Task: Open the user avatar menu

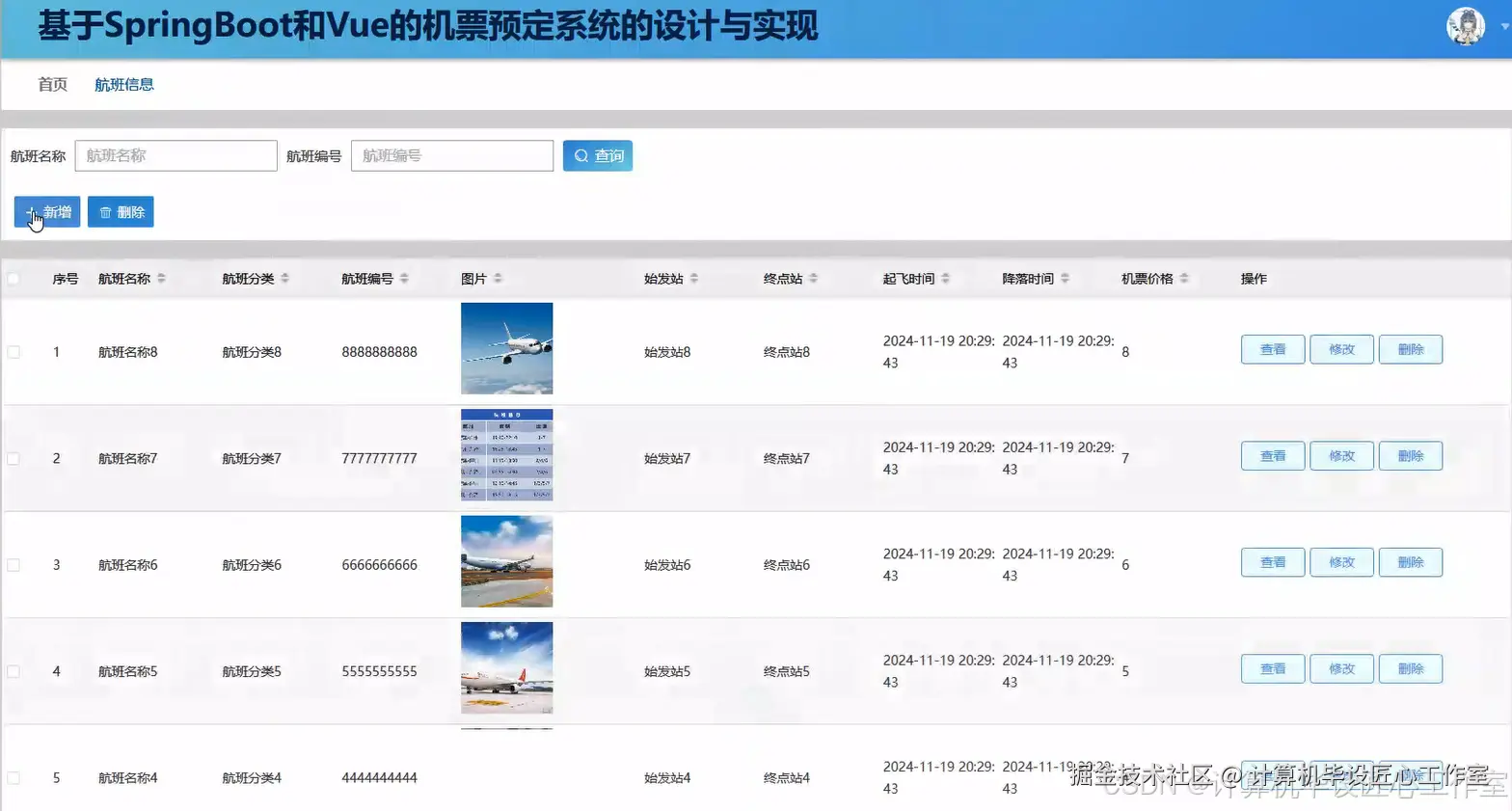Action: click(x=1465, y=26)
